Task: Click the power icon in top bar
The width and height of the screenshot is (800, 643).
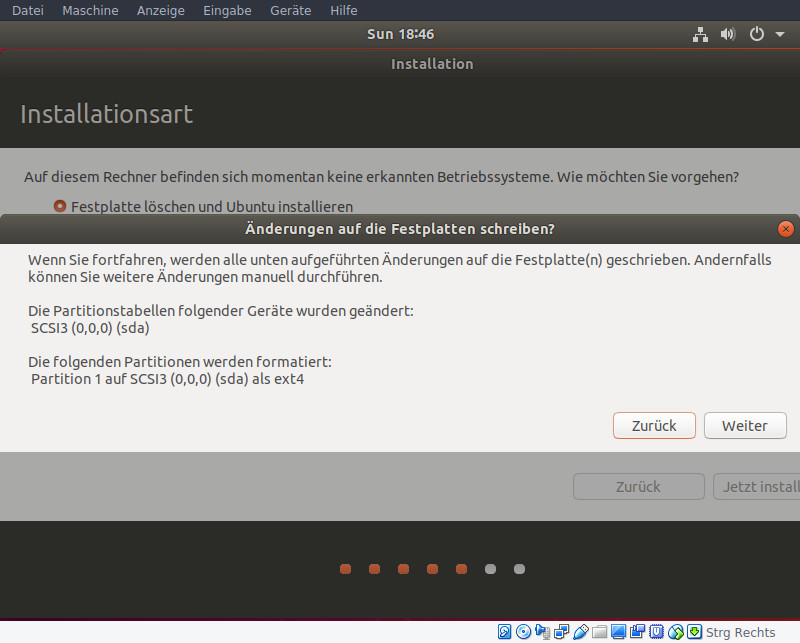Action: [756, 34]
